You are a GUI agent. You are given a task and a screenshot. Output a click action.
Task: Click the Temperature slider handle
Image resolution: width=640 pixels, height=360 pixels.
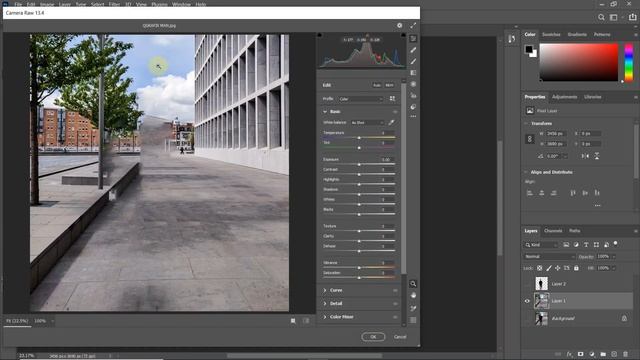pyautogui.click(x=359, y=138)
